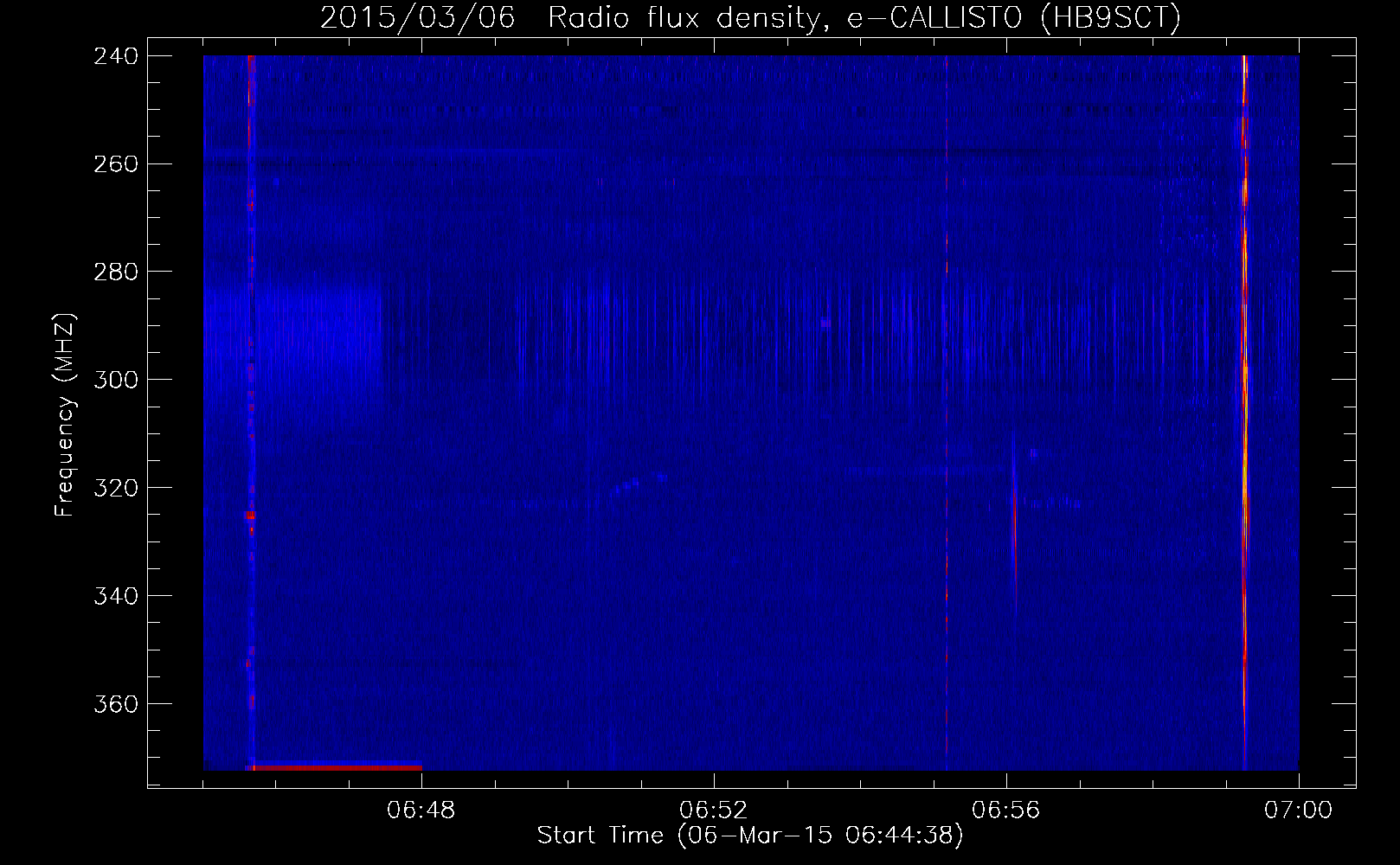This screenshot has height=865, width=1400.
Task: Click the faint vertical streak just after 06:56
Action: click(1014, 523)
